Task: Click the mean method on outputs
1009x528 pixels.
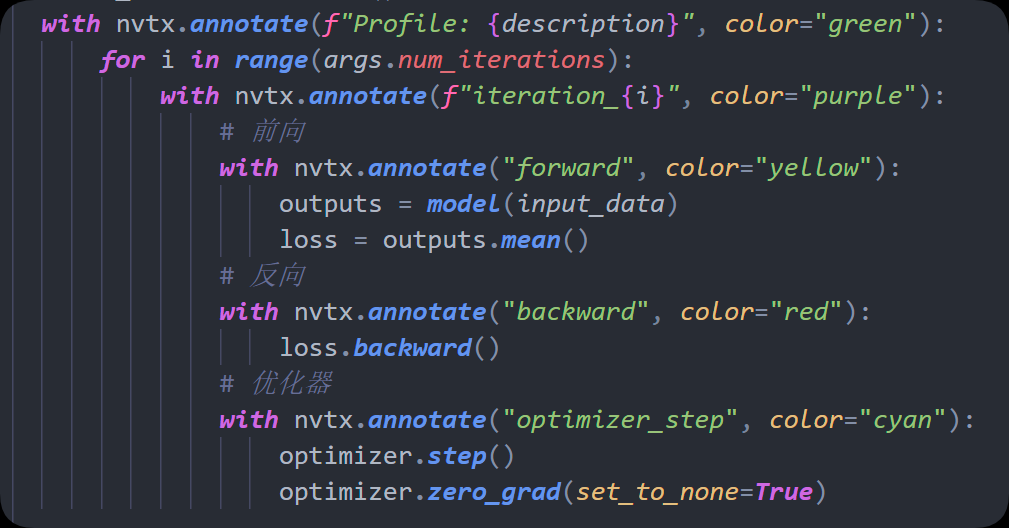Action: coord(529,240)
